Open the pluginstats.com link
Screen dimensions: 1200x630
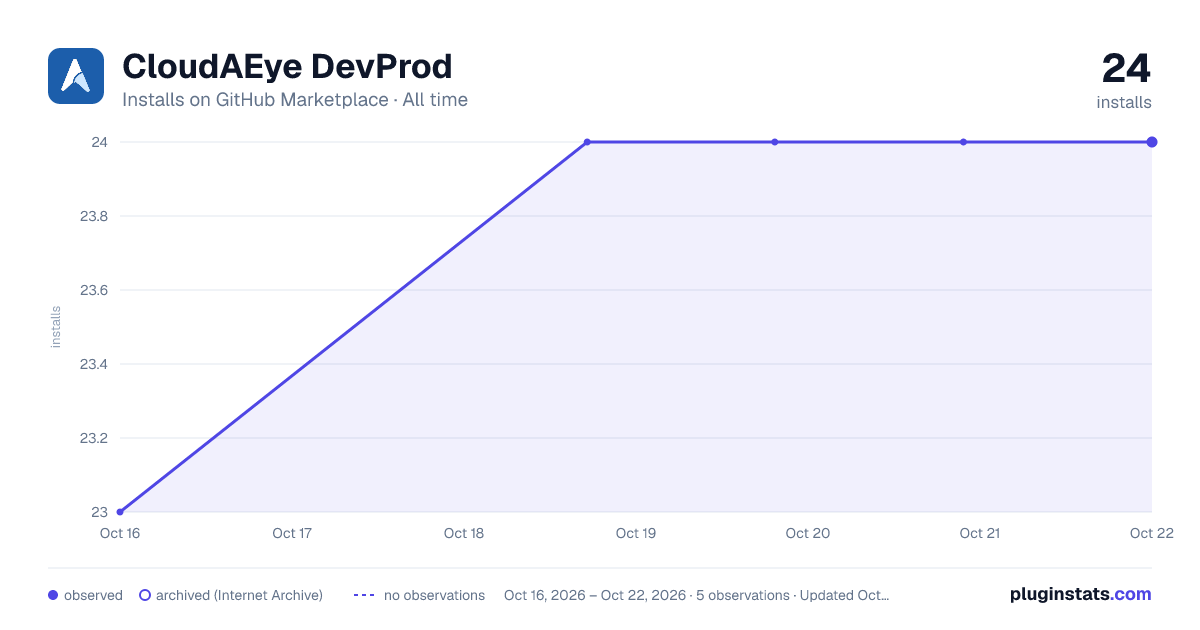(x=1080, y=594)
